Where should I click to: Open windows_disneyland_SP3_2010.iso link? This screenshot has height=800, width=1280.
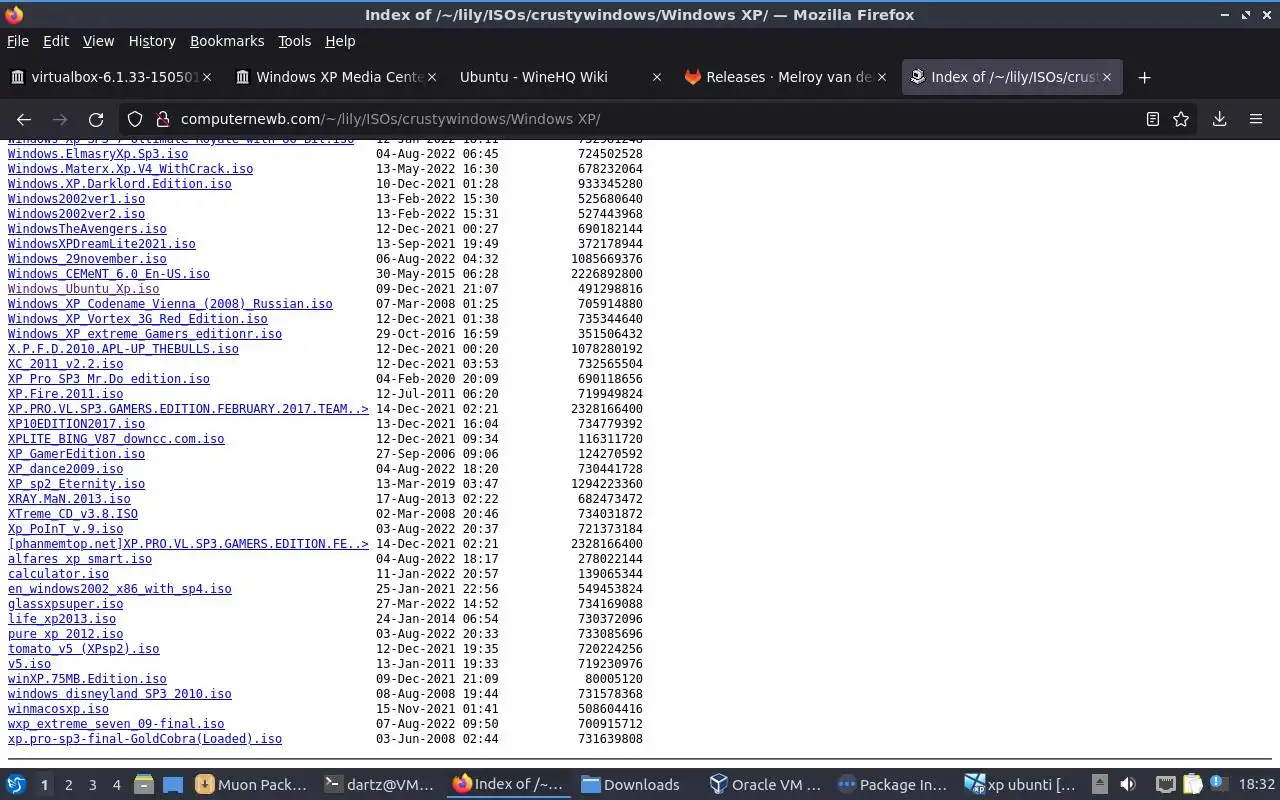tap(119, 694)
